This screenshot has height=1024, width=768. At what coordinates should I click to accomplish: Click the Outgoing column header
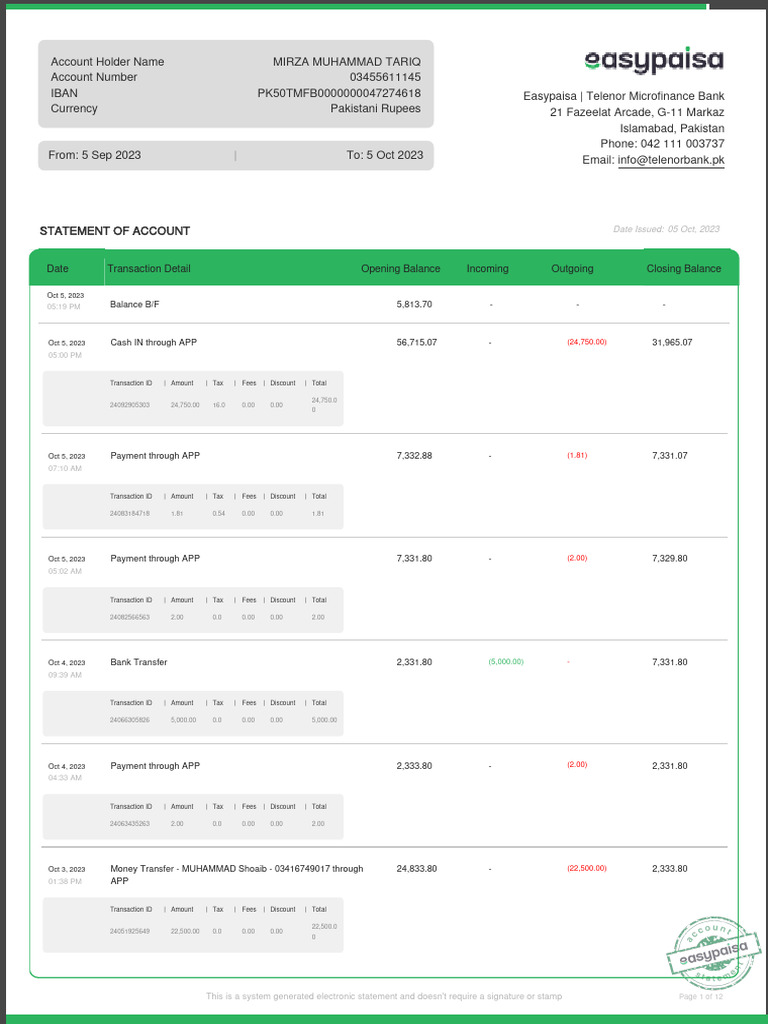tap(572, 268)
